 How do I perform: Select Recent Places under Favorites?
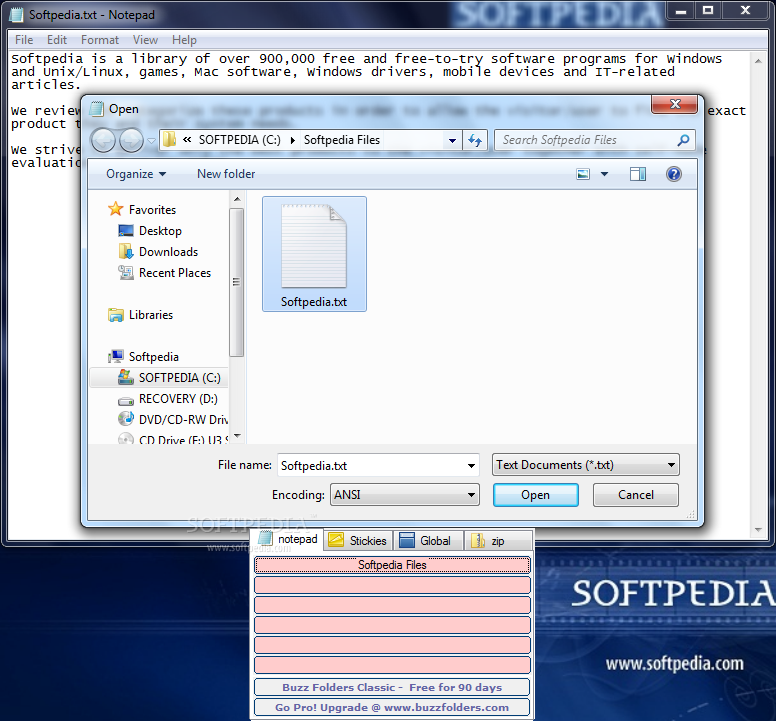175,273
